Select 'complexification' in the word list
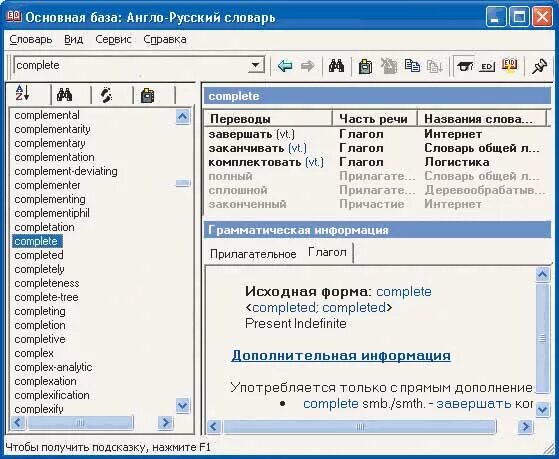This screenshot has height=459, width=559. tap(52, 396)
